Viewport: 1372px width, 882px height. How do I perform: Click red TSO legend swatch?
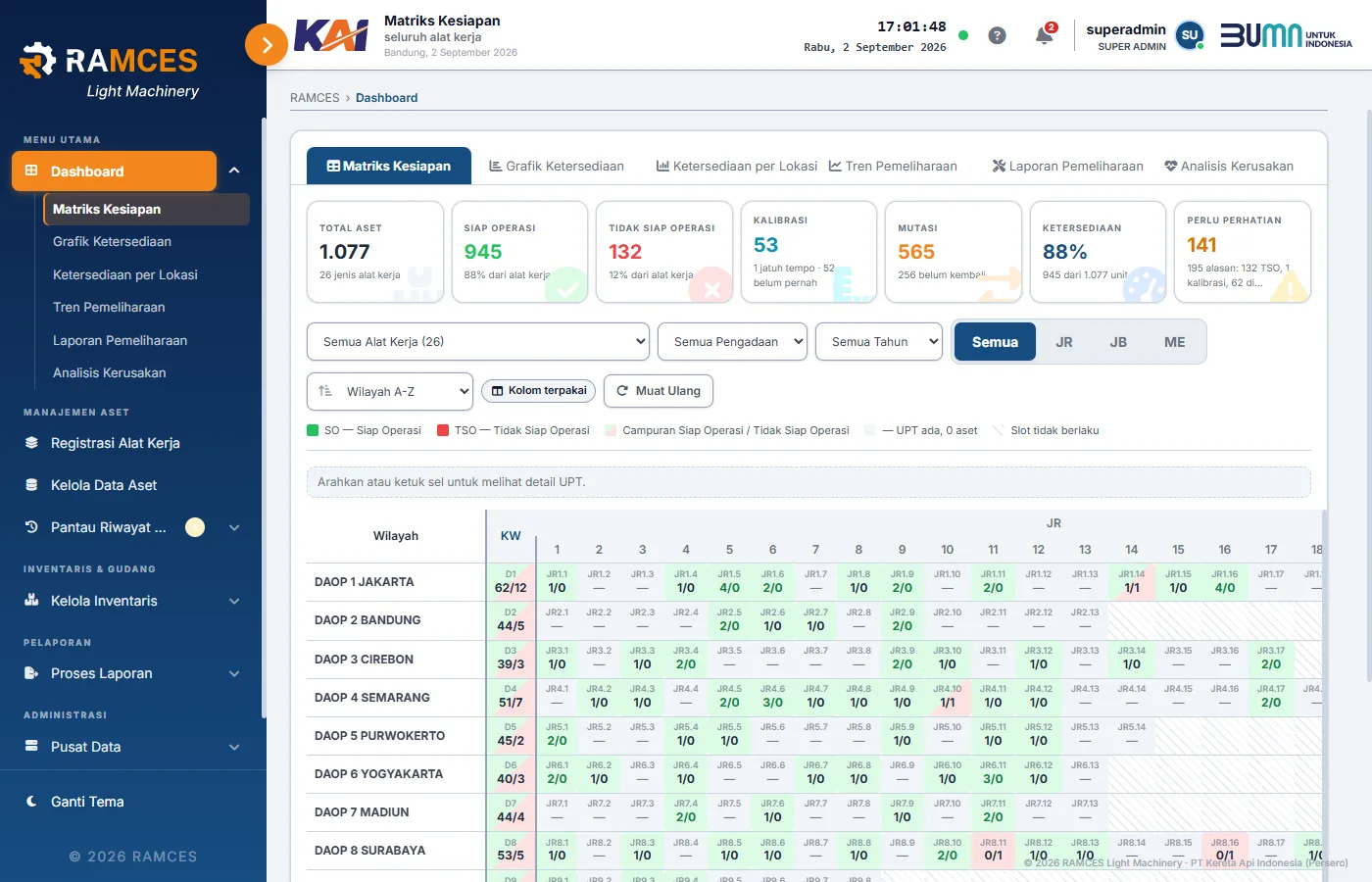click(x=443, y=430)
